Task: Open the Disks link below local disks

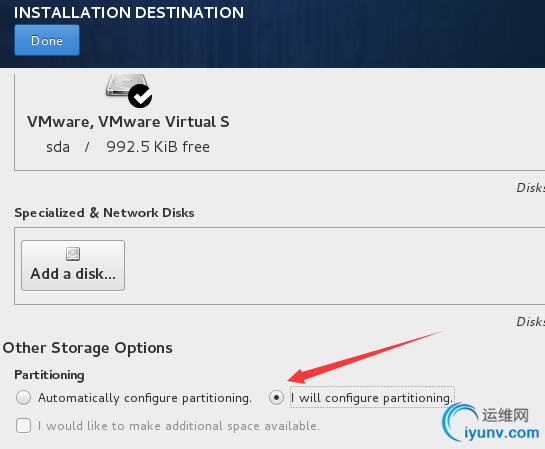Action: point(531,188)
